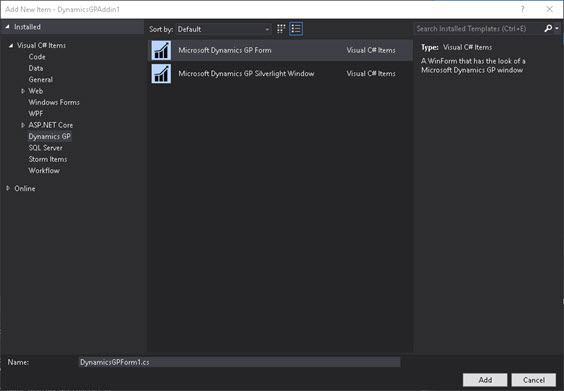Expand the Web node arrow
Screen dimensions: 564x391
[23, 91]
